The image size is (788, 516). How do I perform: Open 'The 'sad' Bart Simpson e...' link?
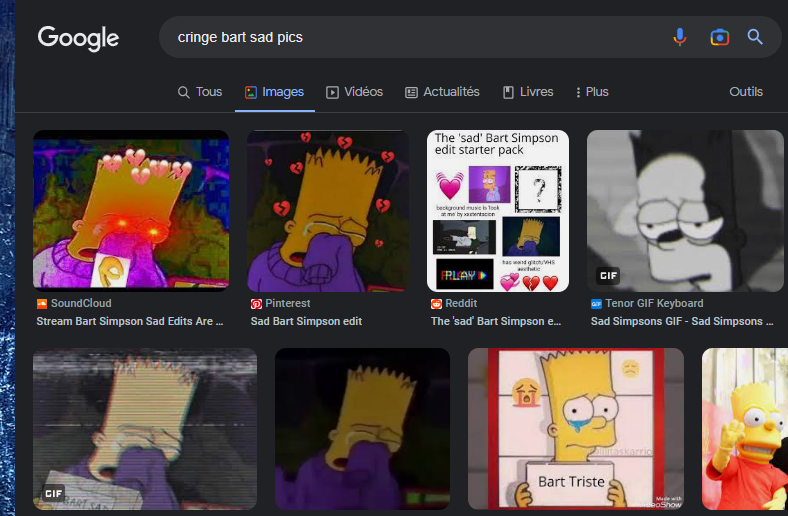point(496,321)
